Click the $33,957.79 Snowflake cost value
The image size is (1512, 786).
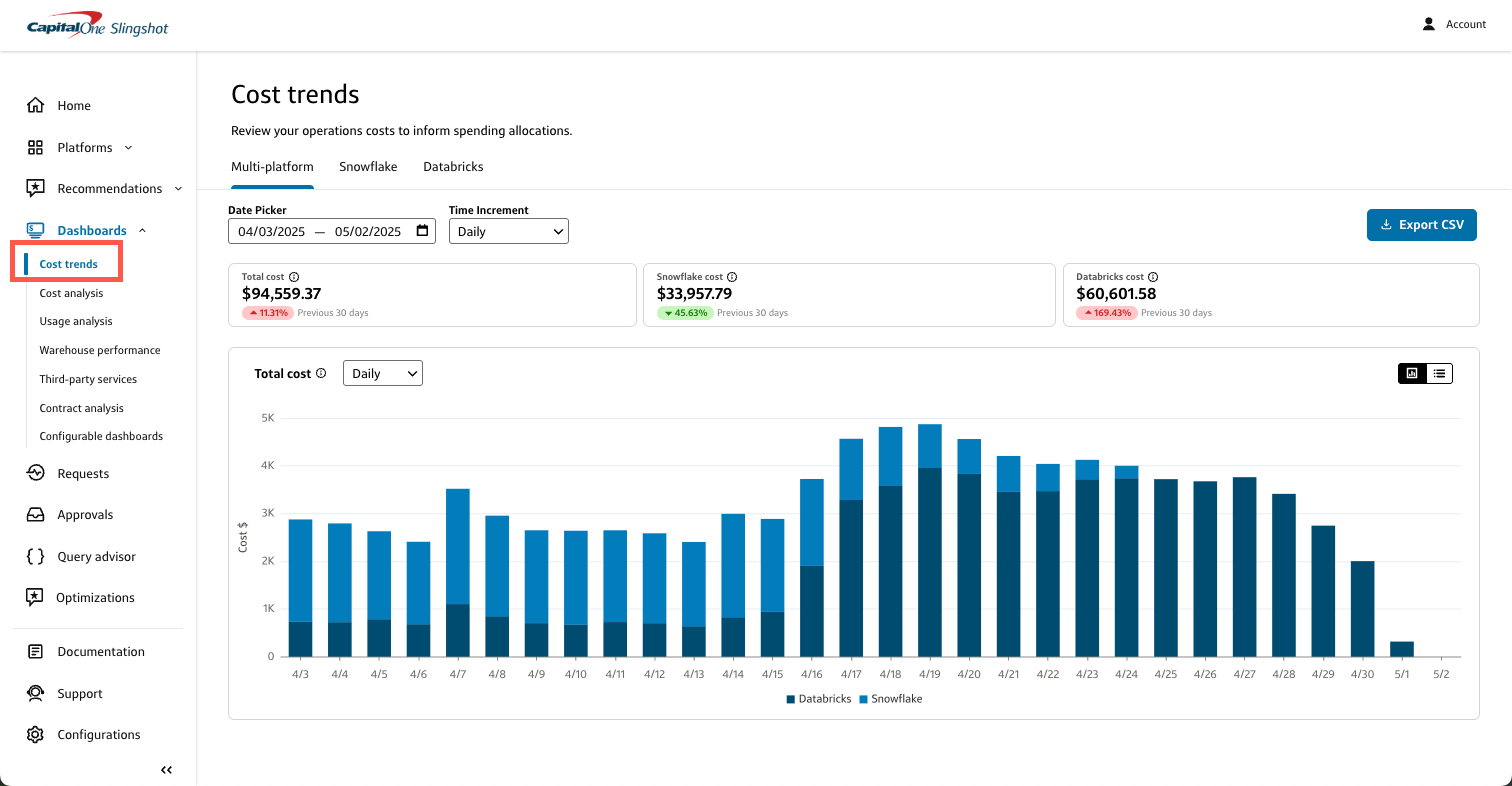[x=695, y=294]
